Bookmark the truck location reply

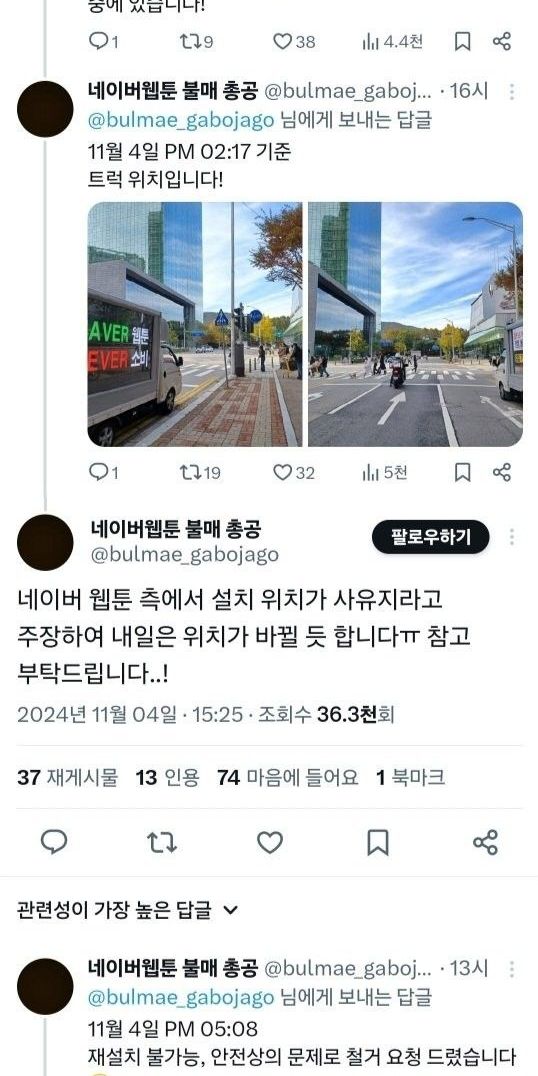tap(463, 472)
